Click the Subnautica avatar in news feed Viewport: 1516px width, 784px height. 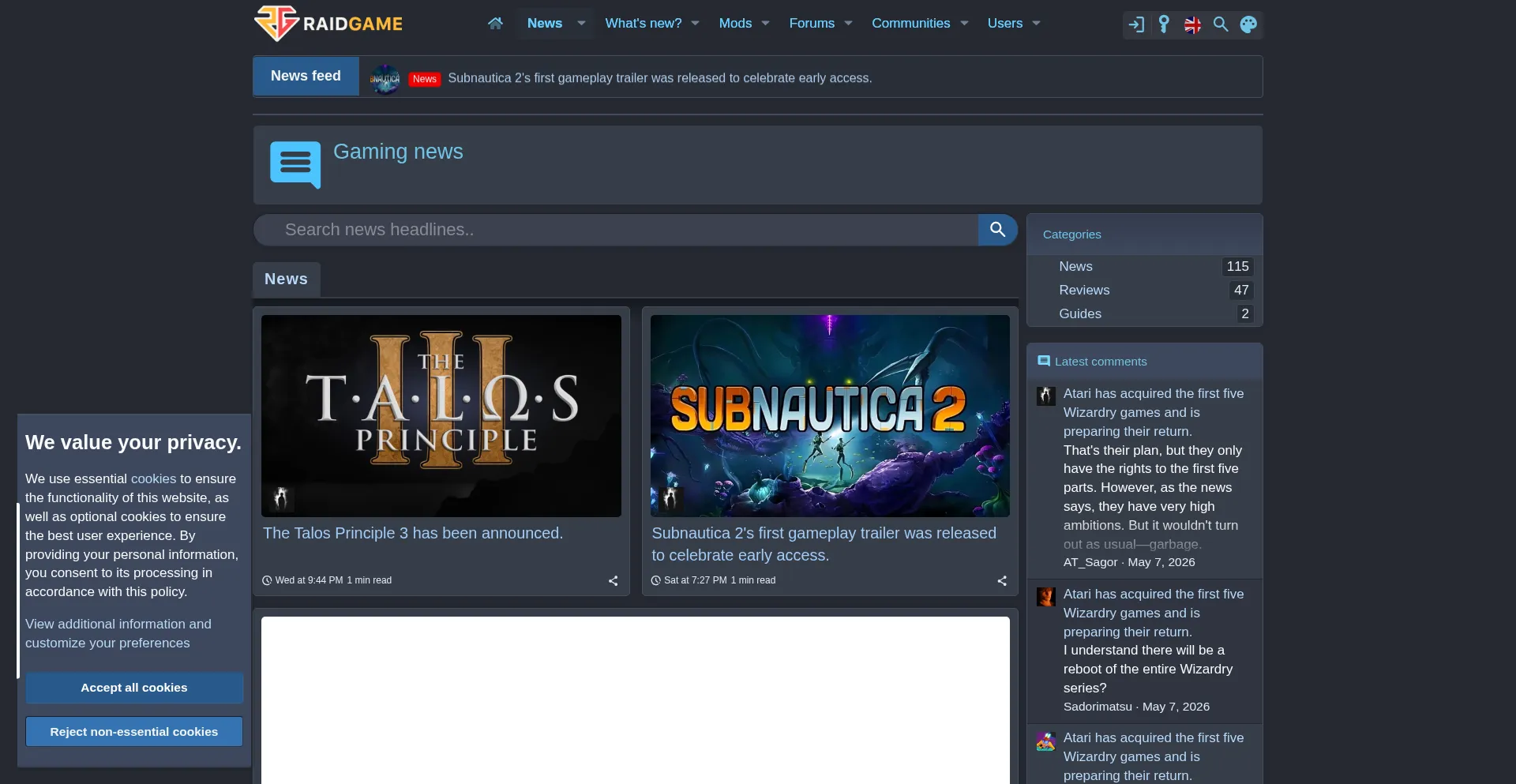(x=385, y=79)
